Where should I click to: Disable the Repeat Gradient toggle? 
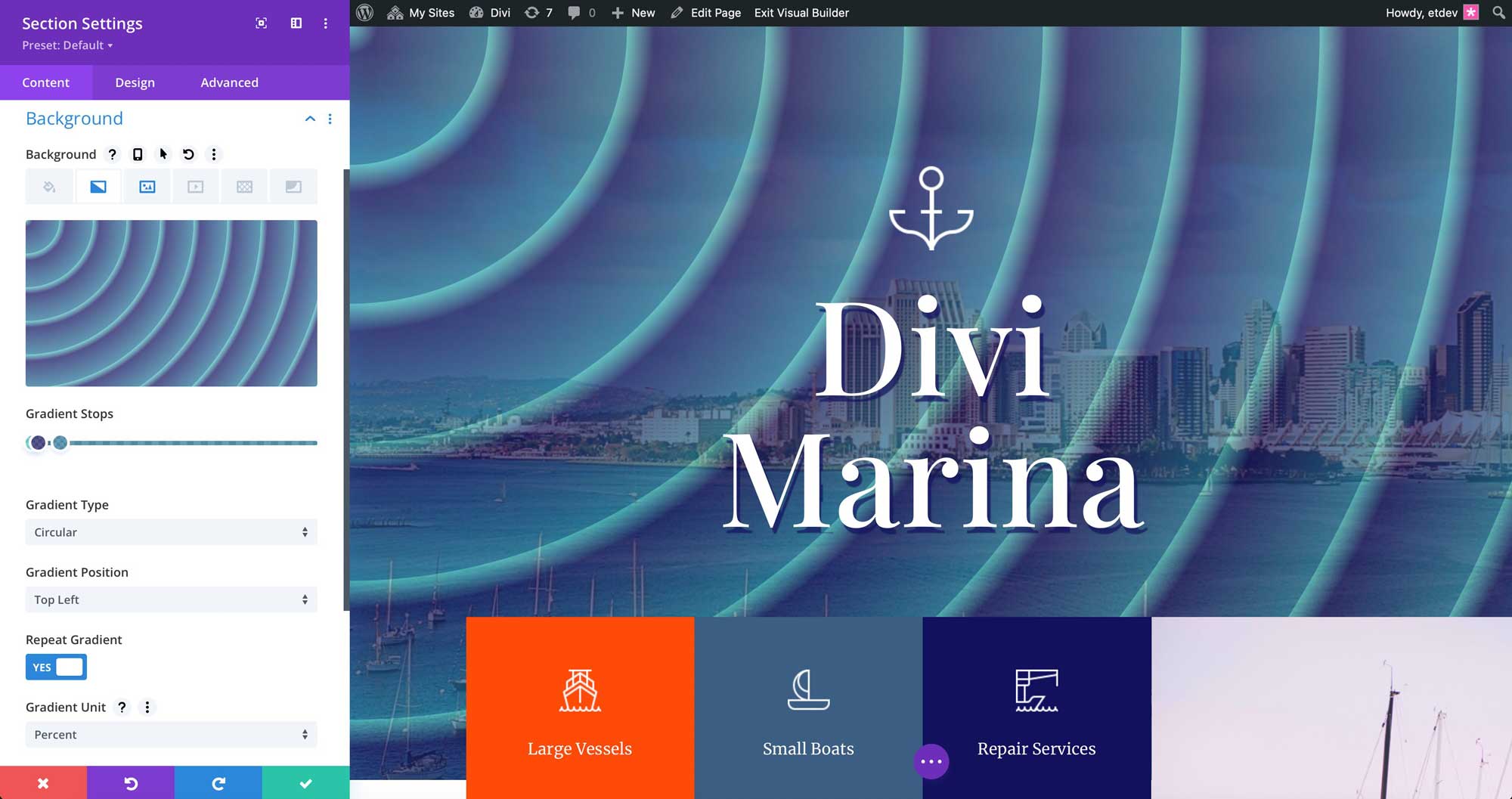(x=56, y=667)
